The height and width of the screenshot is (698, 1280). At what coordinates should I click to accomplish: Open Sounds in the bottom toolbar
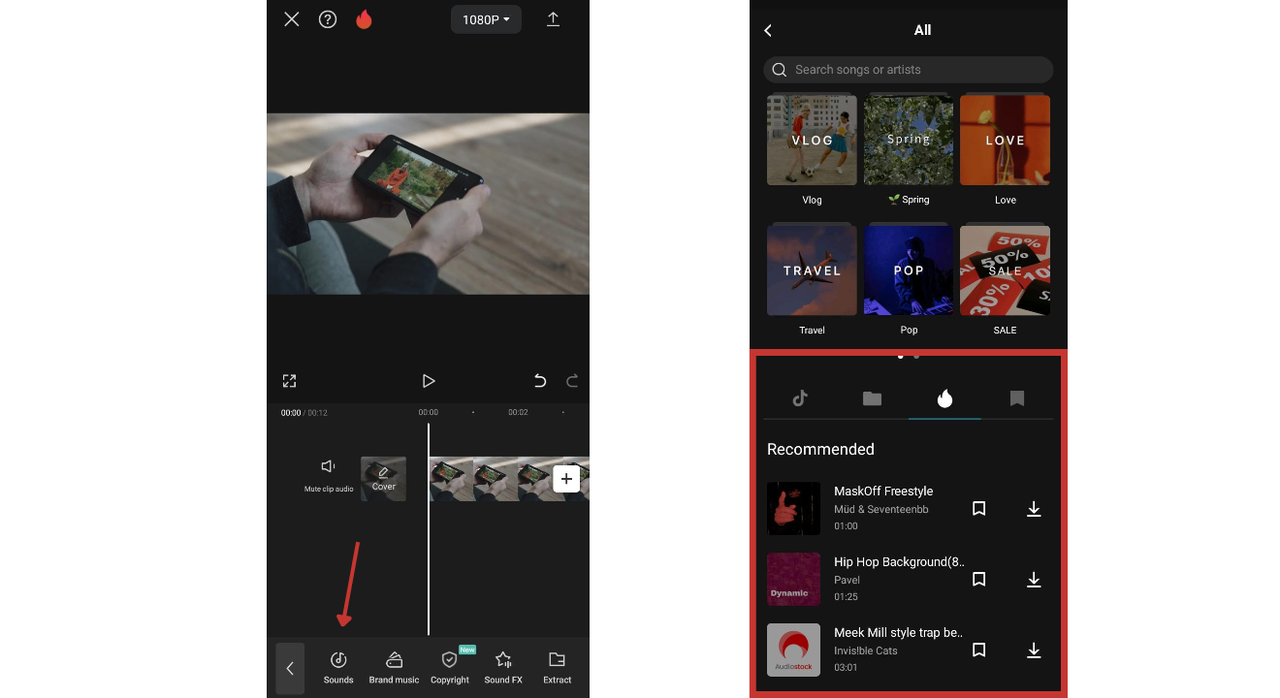pyautogui.click(x=338, y=667)
